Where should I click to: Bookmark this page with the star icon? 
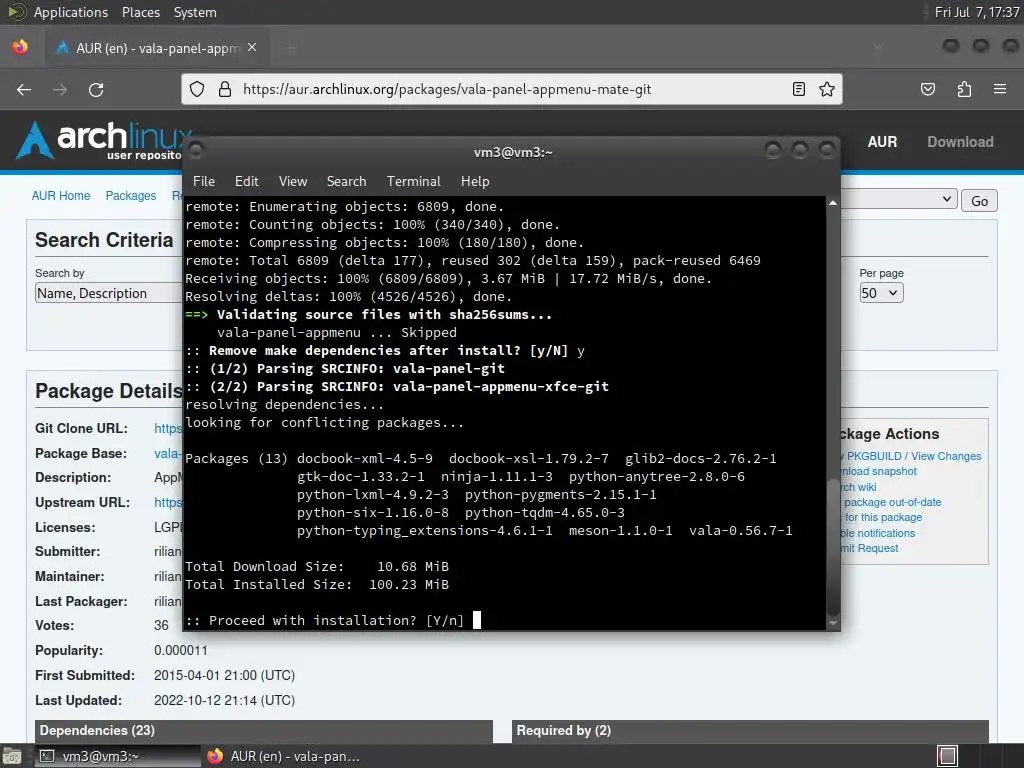coord(827,89)
